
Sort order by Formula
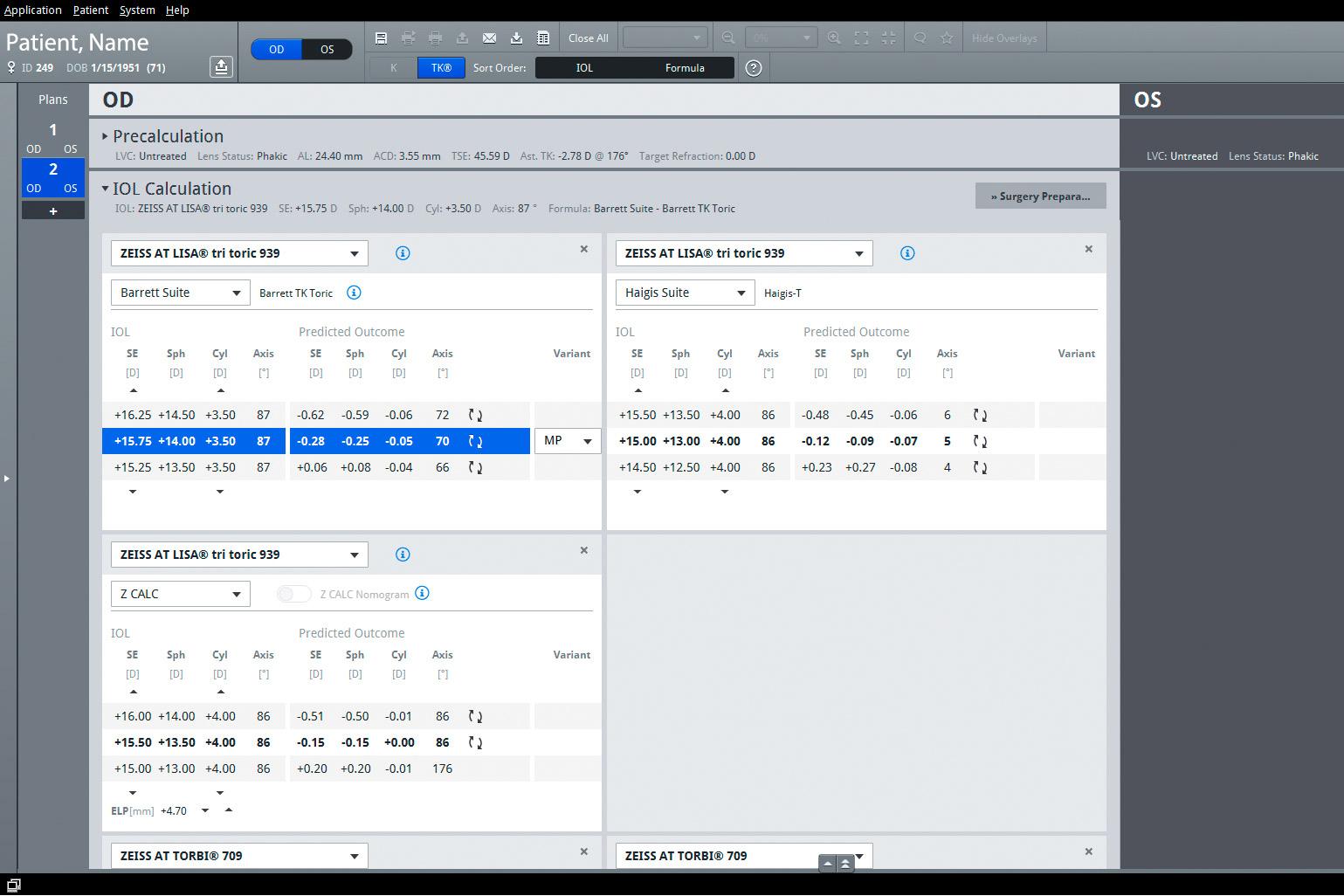685,68
